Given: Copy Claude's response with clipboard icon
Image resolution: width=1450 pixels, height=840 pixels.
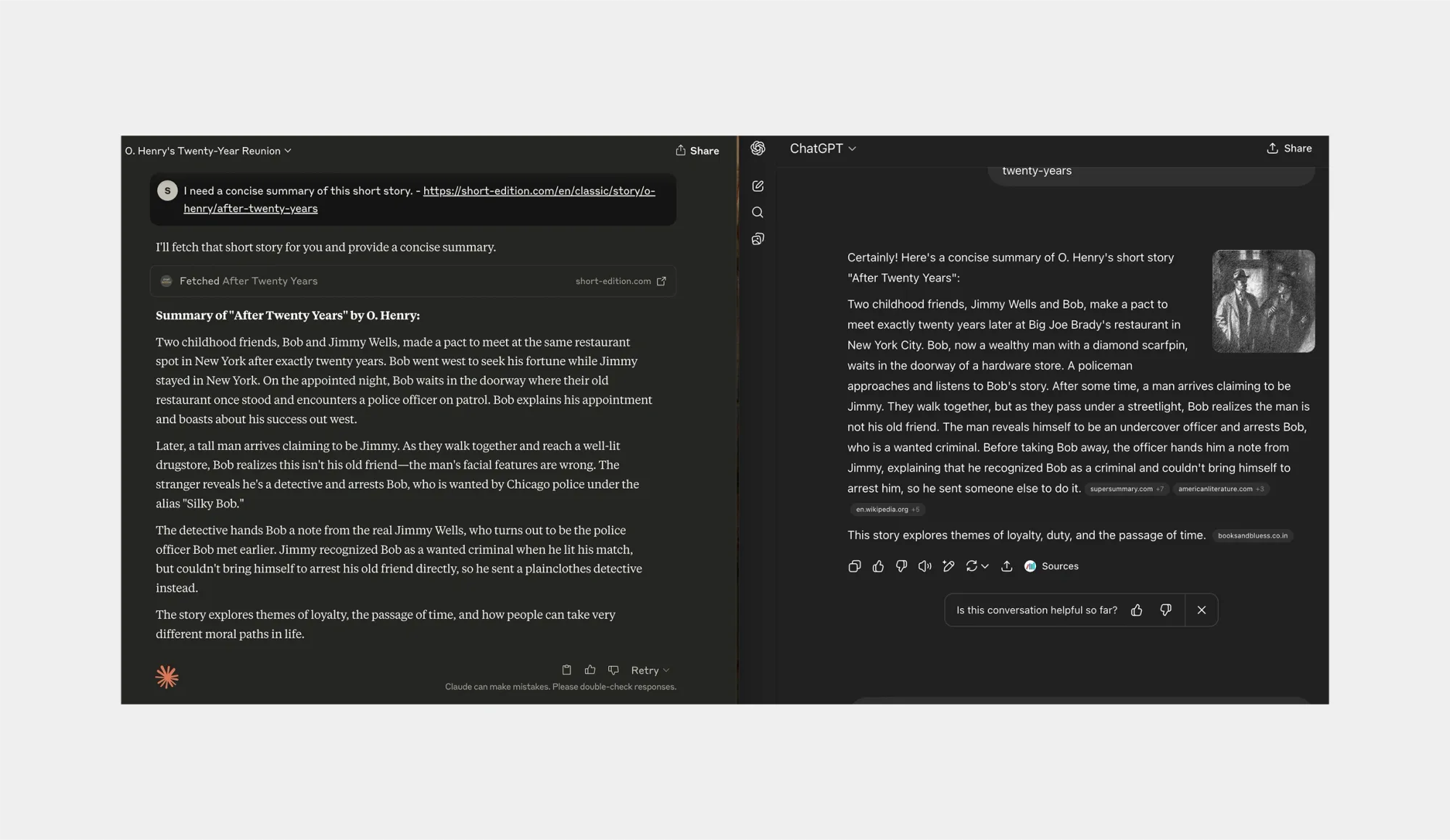Looking at the screenshot, I should tap(566, 670).
